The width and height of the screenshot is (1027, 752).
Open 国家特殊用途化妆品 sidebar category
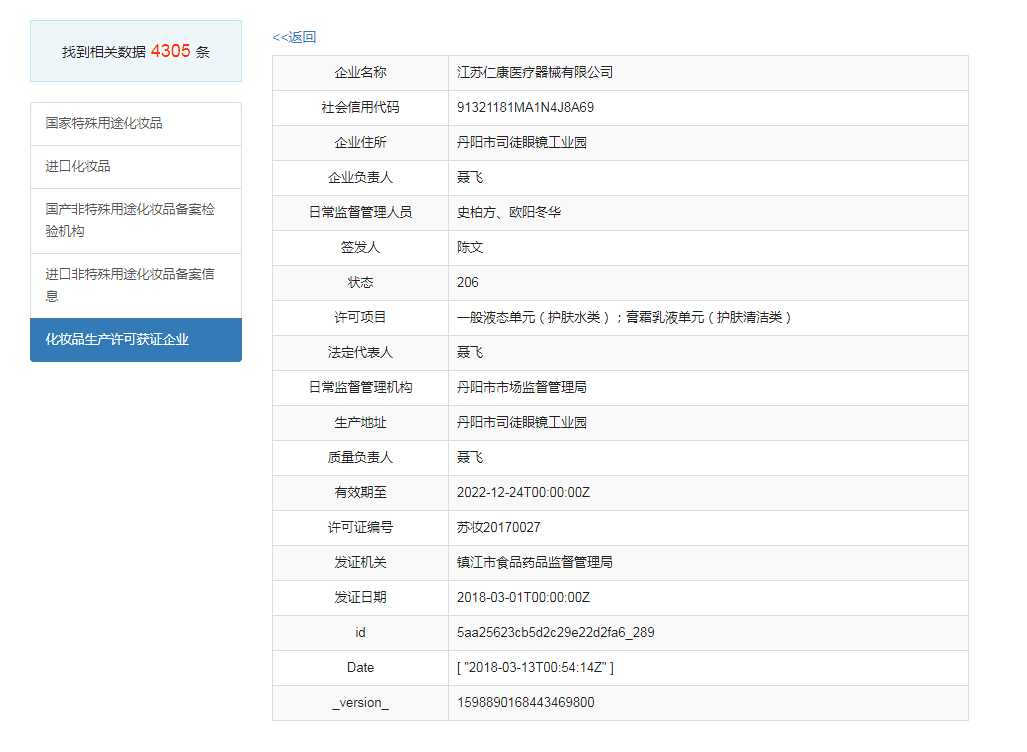(136, 123)
